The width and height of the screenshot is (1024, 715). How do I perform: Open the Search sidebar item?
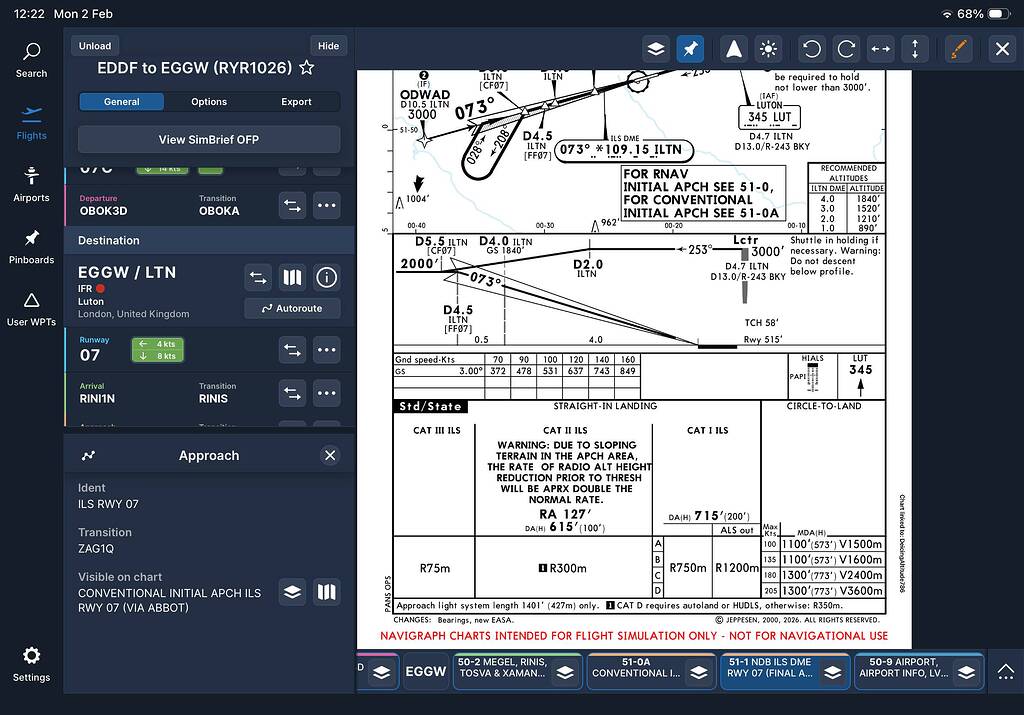(31, 60)
